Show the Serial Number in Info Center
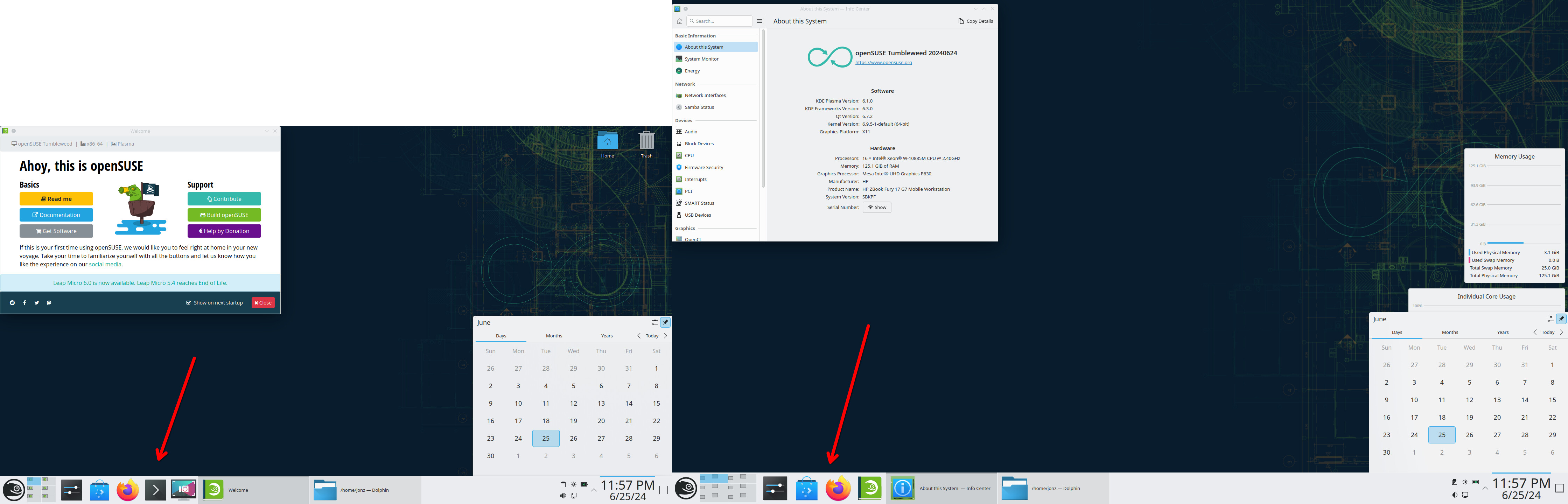This screenshot has width=1568, height=504. [x=876, y=208]
